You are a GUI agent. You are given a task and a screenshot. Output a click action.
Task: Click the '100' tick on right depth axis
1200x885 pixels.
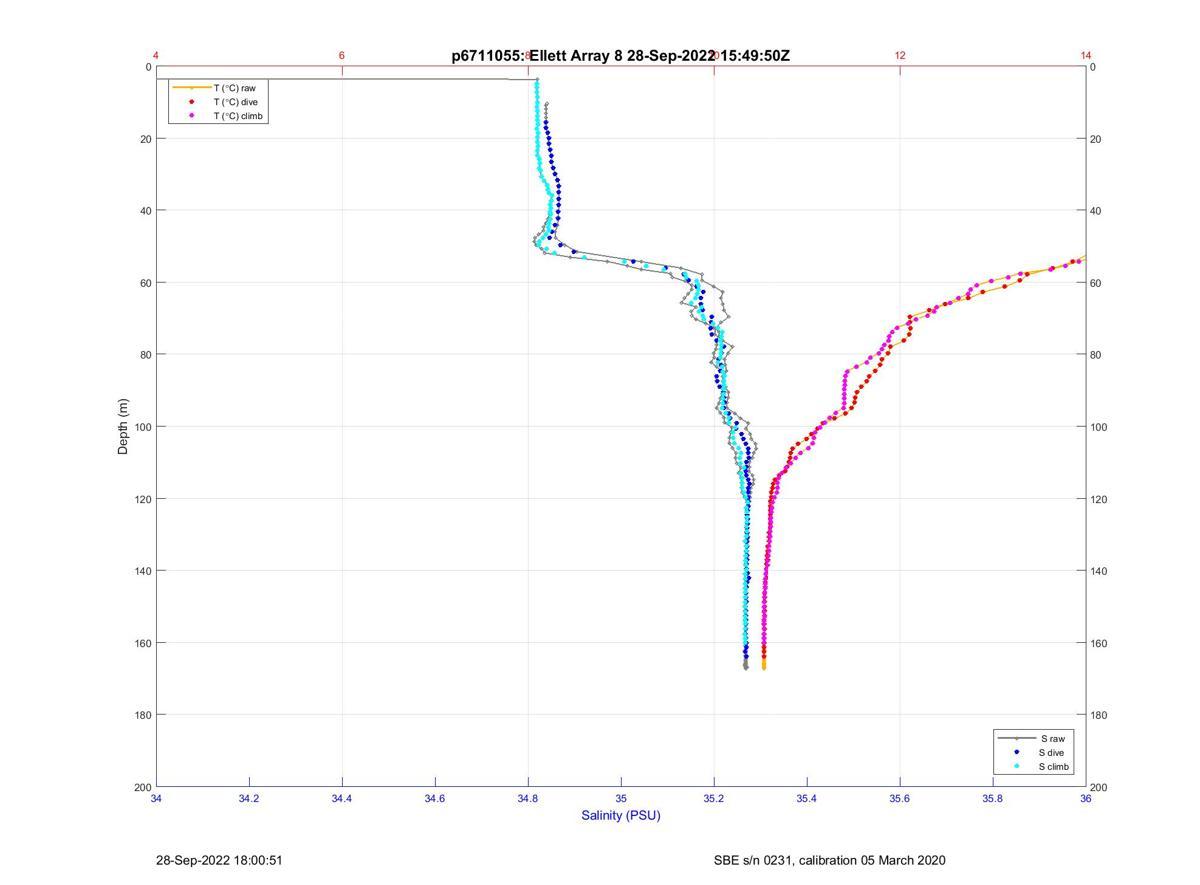click(1101, 427)
